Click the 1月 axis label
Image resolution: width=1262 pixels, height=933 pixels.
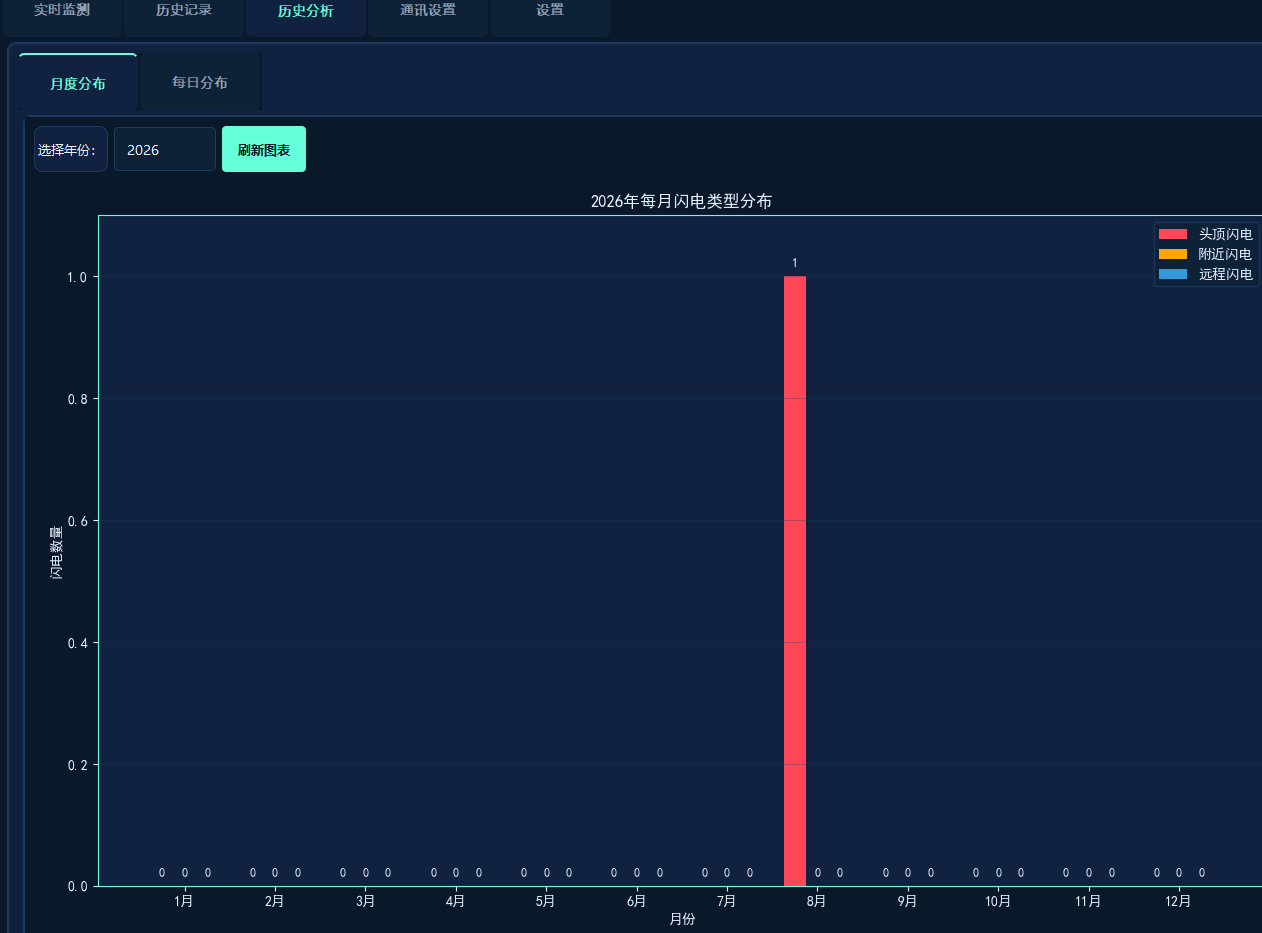(184, 901)
